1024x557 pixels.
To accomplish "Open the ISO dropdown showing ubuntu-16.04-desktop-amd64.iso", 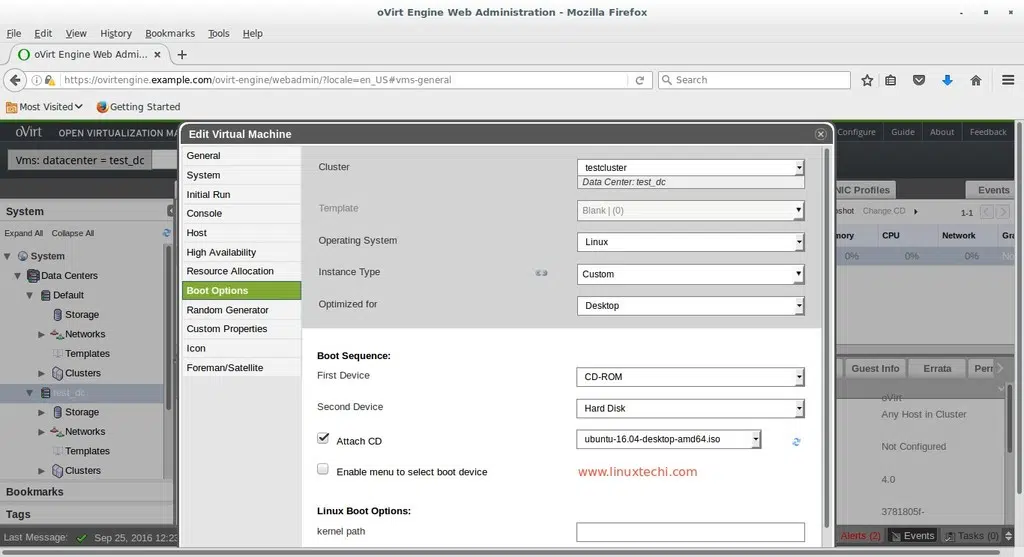I will [669, 439].
